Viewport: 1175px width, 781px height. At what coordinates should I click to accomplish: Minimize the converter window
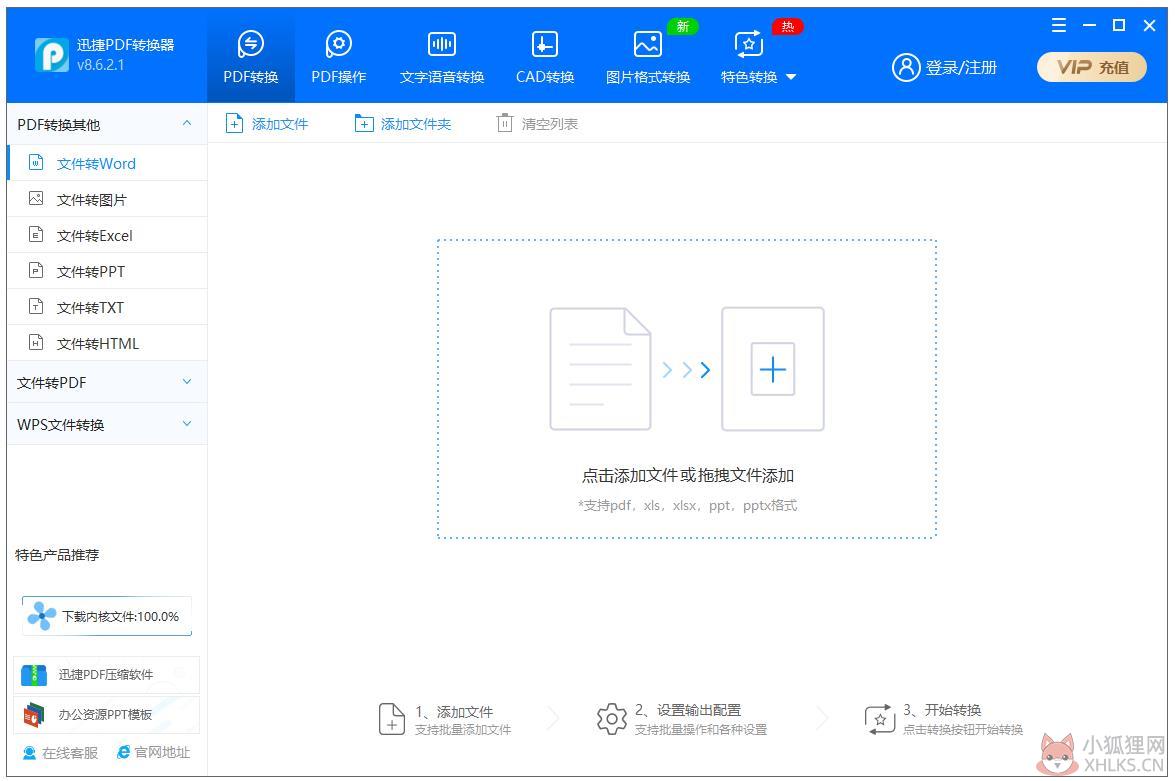click(x=1089, y=25)
